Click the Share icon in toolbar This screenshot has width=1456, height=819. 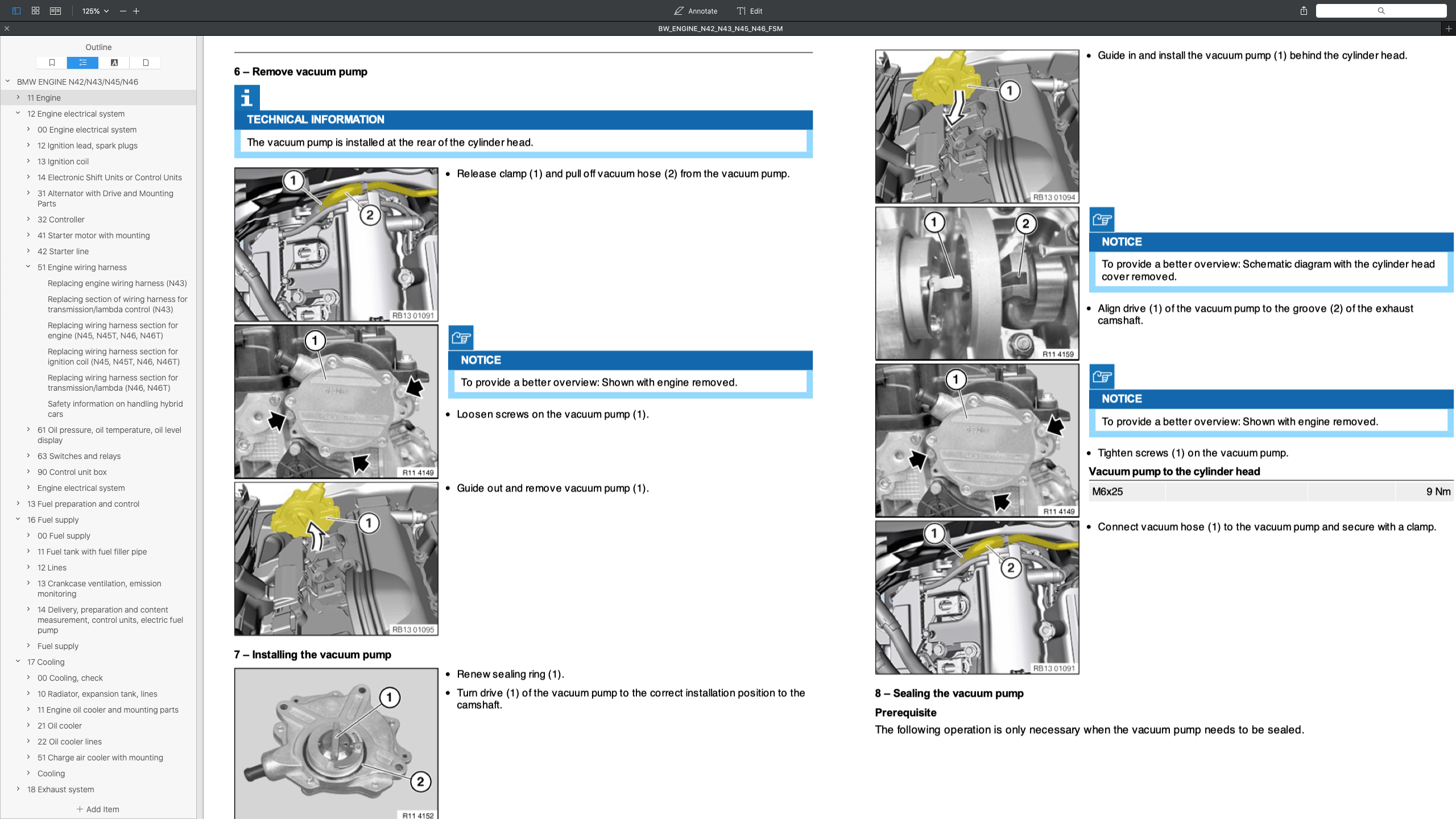tap(1304, 11)
